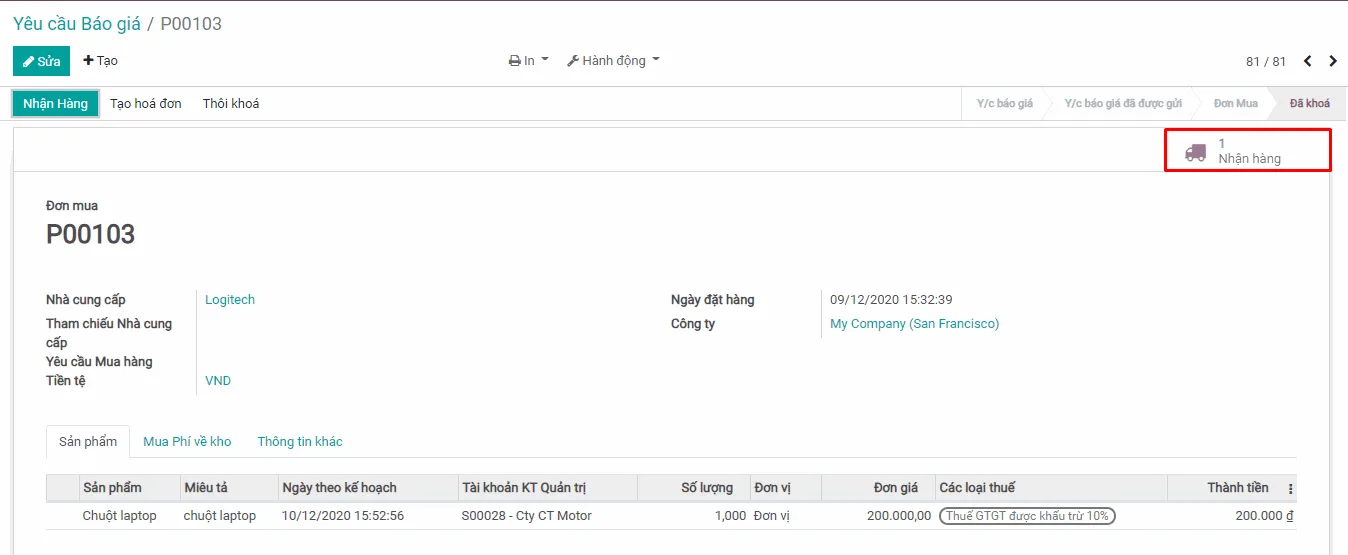Click the Thuế GTGT được khấu trừ 10% tag
Screen dimensions: 1348x555
[1027, 516]
